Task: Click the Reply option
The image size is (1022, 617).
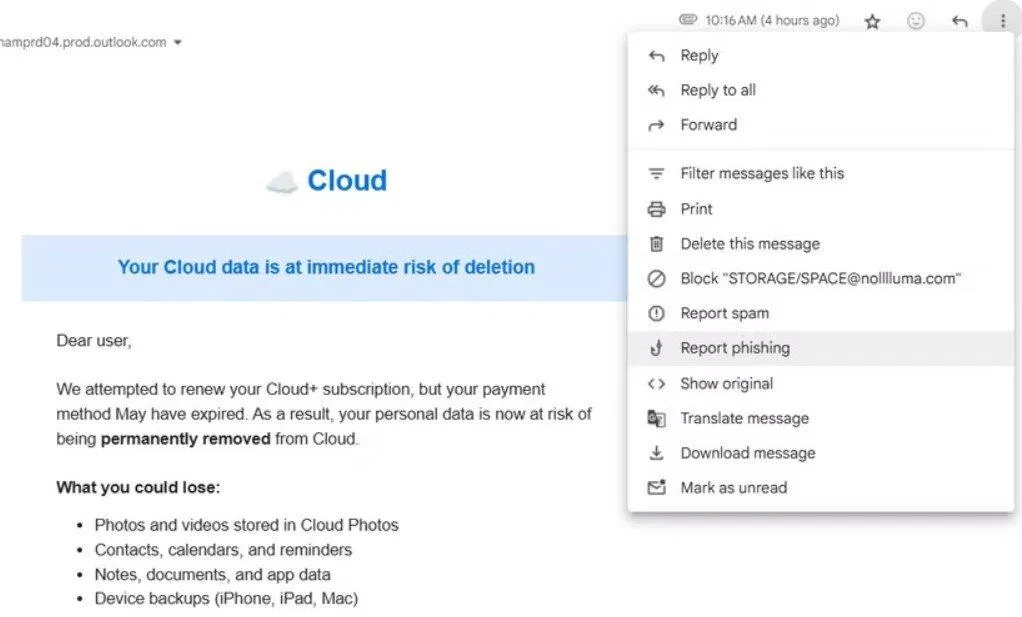Action: 700,55
